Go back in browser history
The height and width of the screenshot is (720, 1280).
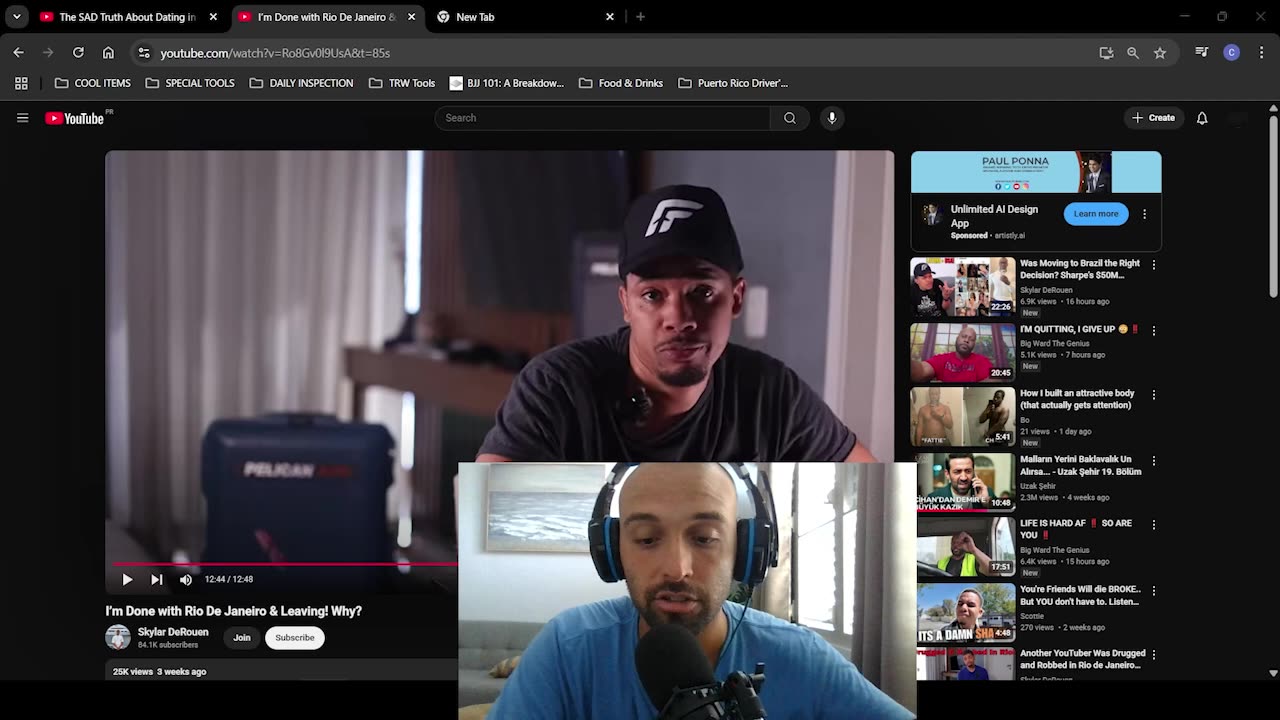[x=18, y=53]
